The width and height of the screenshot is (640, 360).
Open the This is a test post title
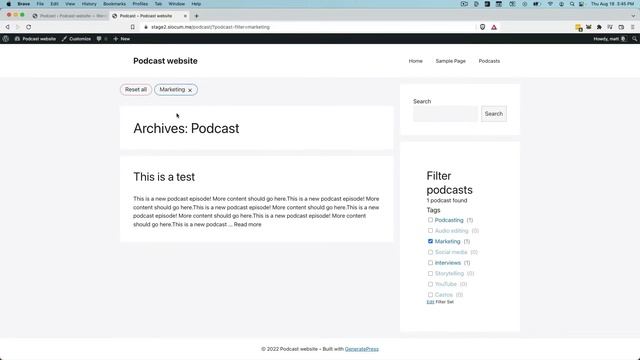(x=164, y=177)
